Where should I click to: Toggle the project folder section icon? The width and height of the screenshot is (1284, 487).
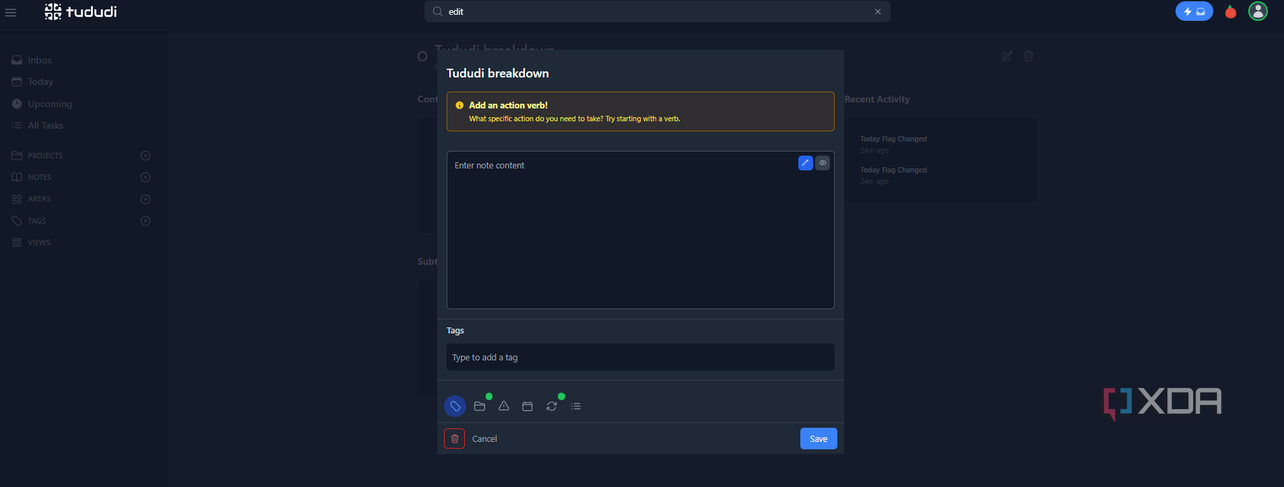pyautogui.click(x=480, y=406)
